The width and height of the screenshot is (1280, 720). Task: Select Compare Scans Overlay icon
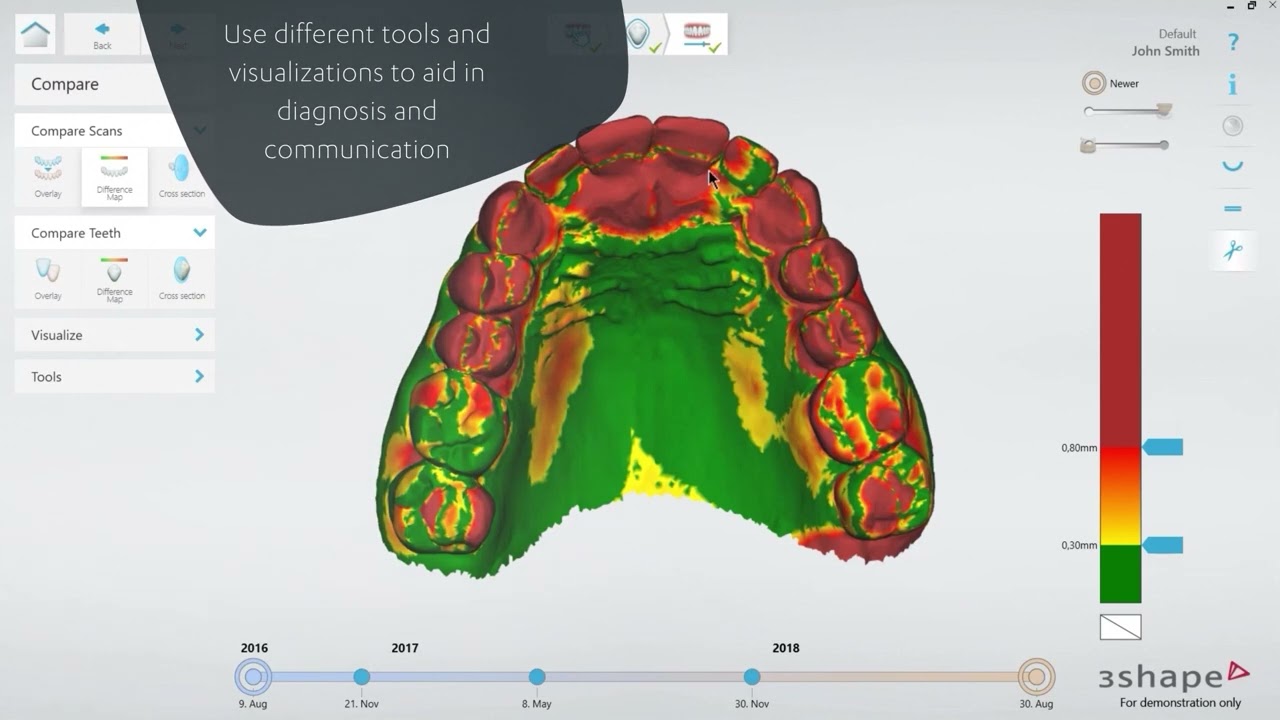pos(48,176)
